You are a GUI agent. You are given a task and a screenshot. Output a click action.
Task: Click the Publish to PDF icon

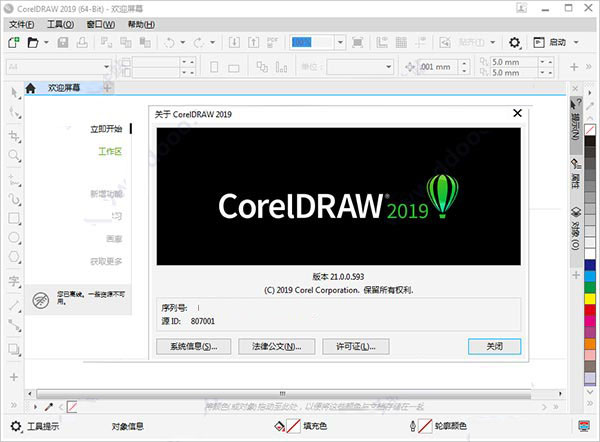tap(272, 42)
